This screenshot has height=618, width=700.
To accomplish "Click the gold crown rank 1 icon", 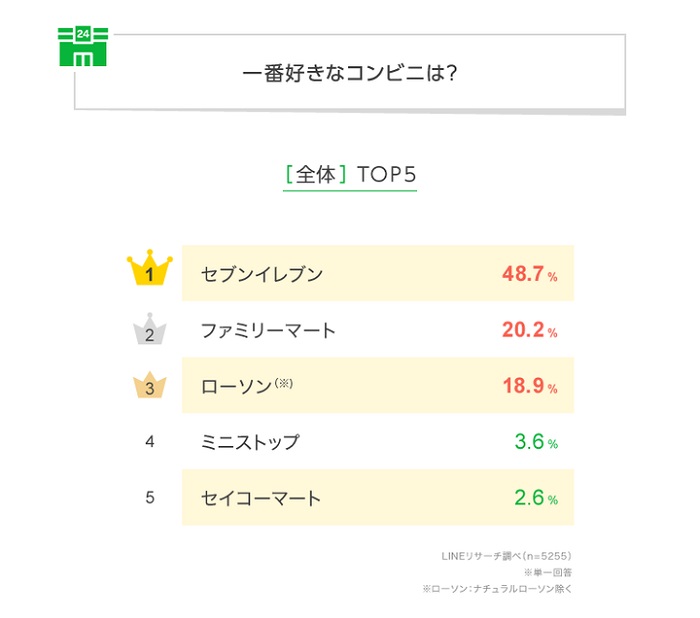I will [x=150, y=272].
